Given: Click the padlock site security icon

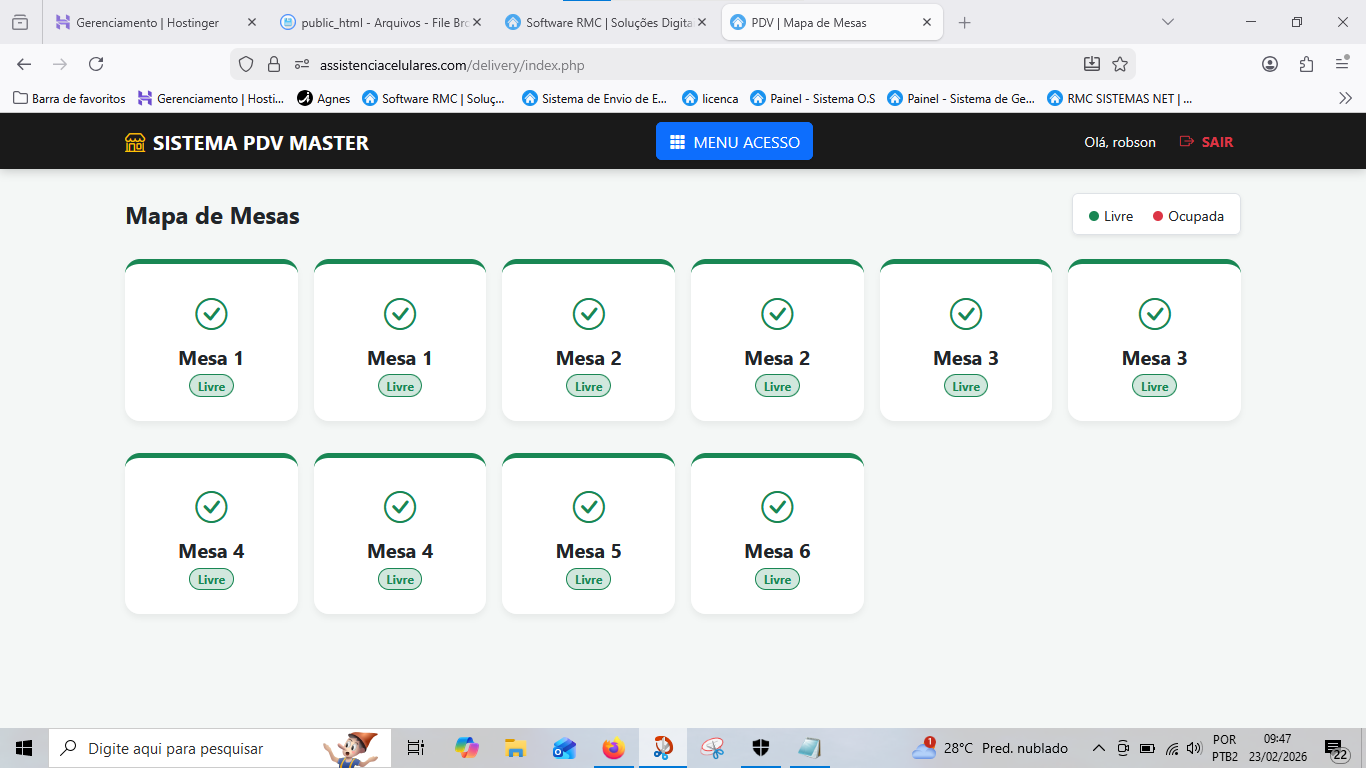Looking at the screenshot, I should pos(274,65).
